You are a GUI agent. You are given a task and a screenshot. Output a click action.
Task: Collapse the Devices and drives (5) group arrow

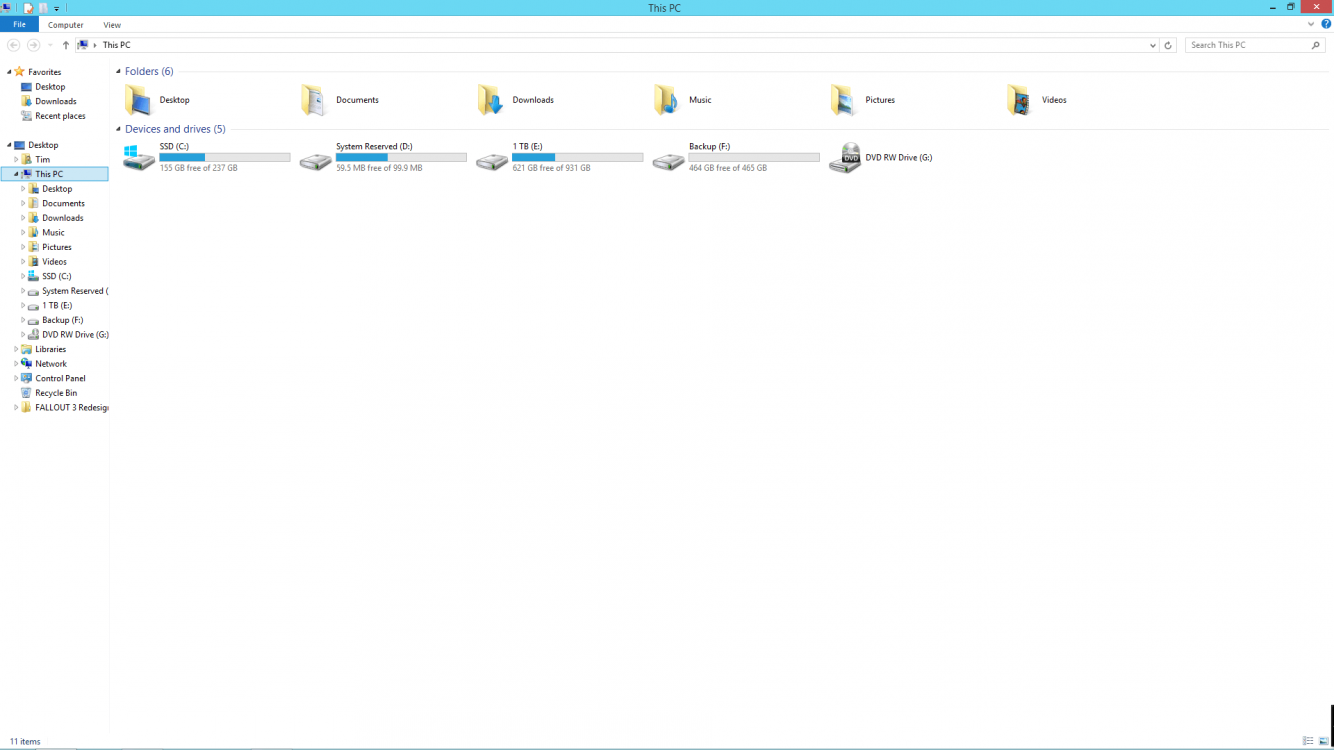pos(118,129)
